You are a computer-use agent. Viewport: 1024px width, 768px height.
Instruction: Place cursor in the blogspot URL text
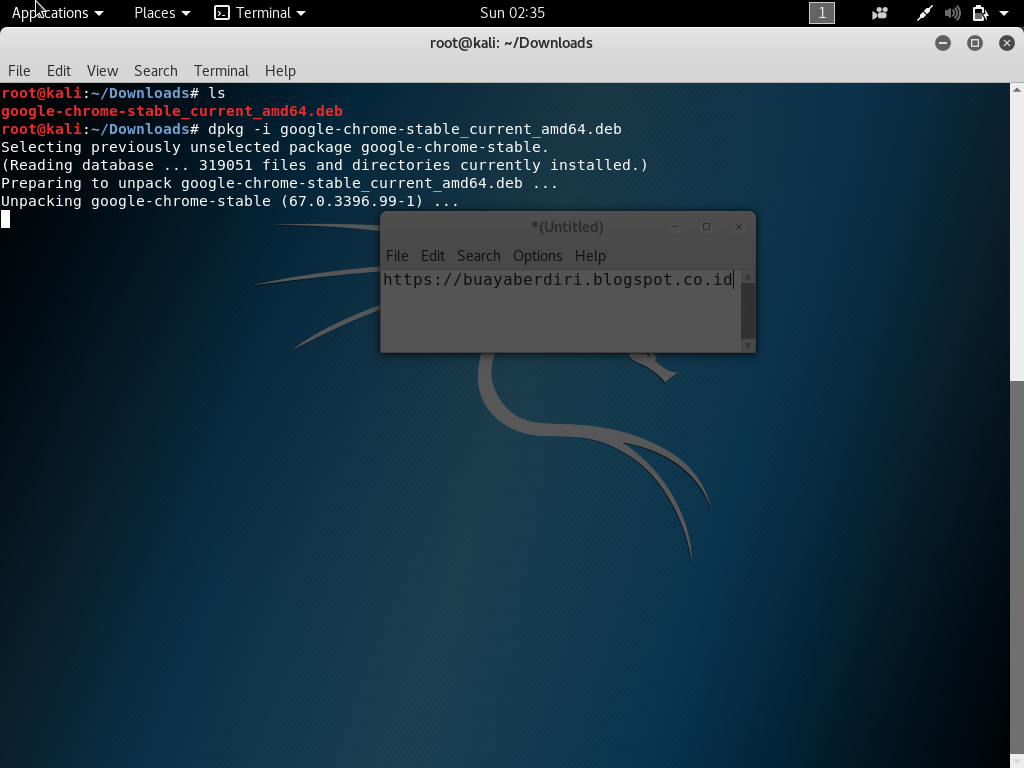point(557,280)
